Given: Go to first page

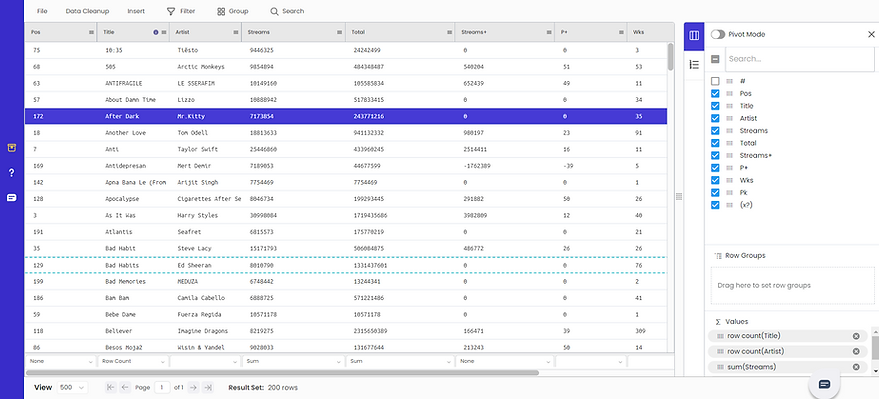Looking at the screenshot, I should point(110,387).
